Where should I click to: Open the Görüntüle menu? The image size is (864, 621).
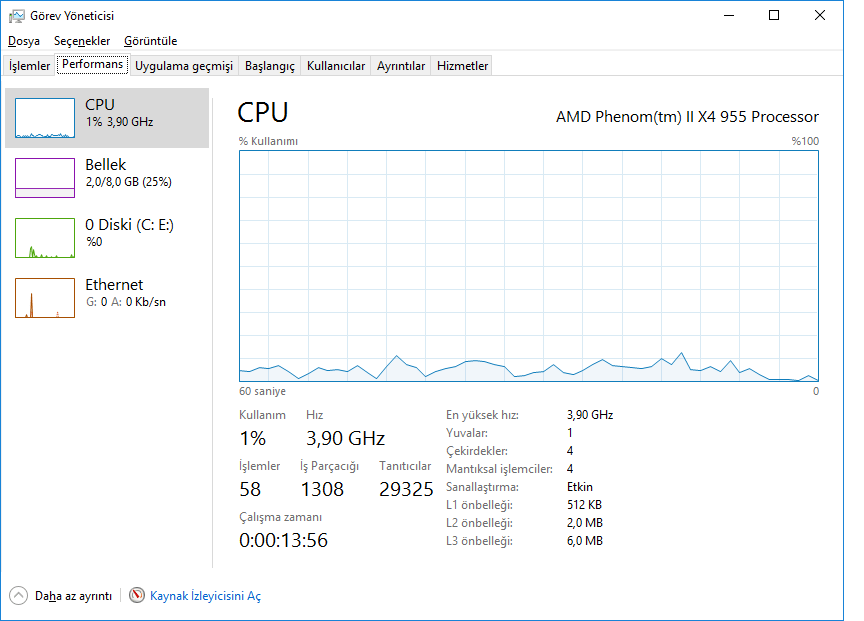point(150,41)
